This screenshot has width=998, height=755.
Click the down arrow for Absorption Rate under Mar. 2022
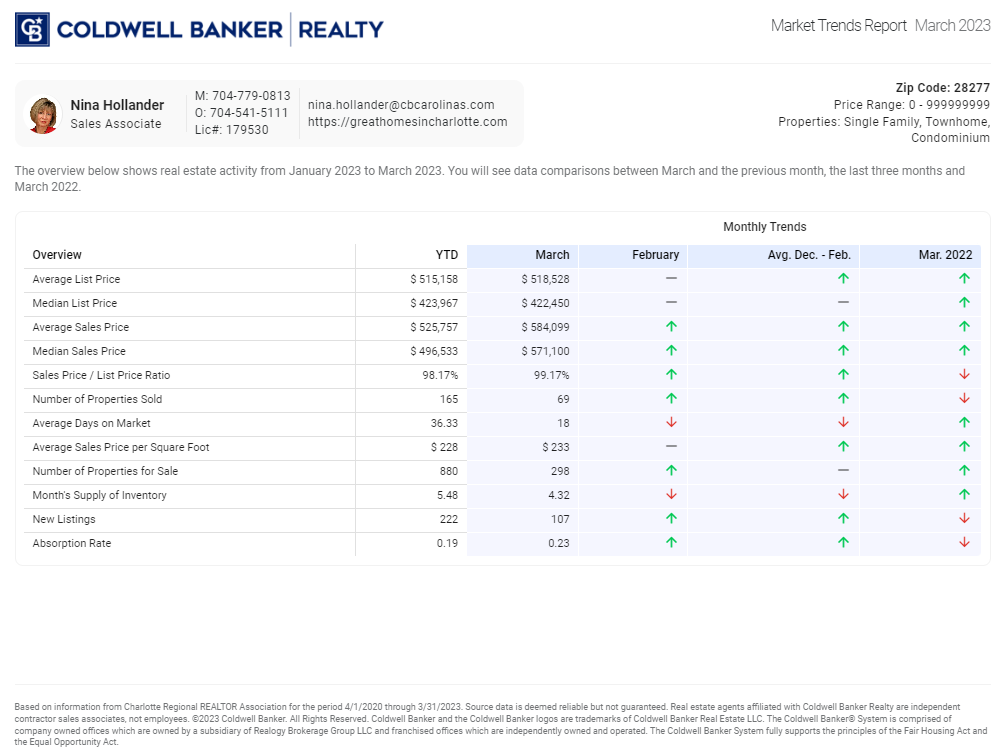(x=963, y=543)
